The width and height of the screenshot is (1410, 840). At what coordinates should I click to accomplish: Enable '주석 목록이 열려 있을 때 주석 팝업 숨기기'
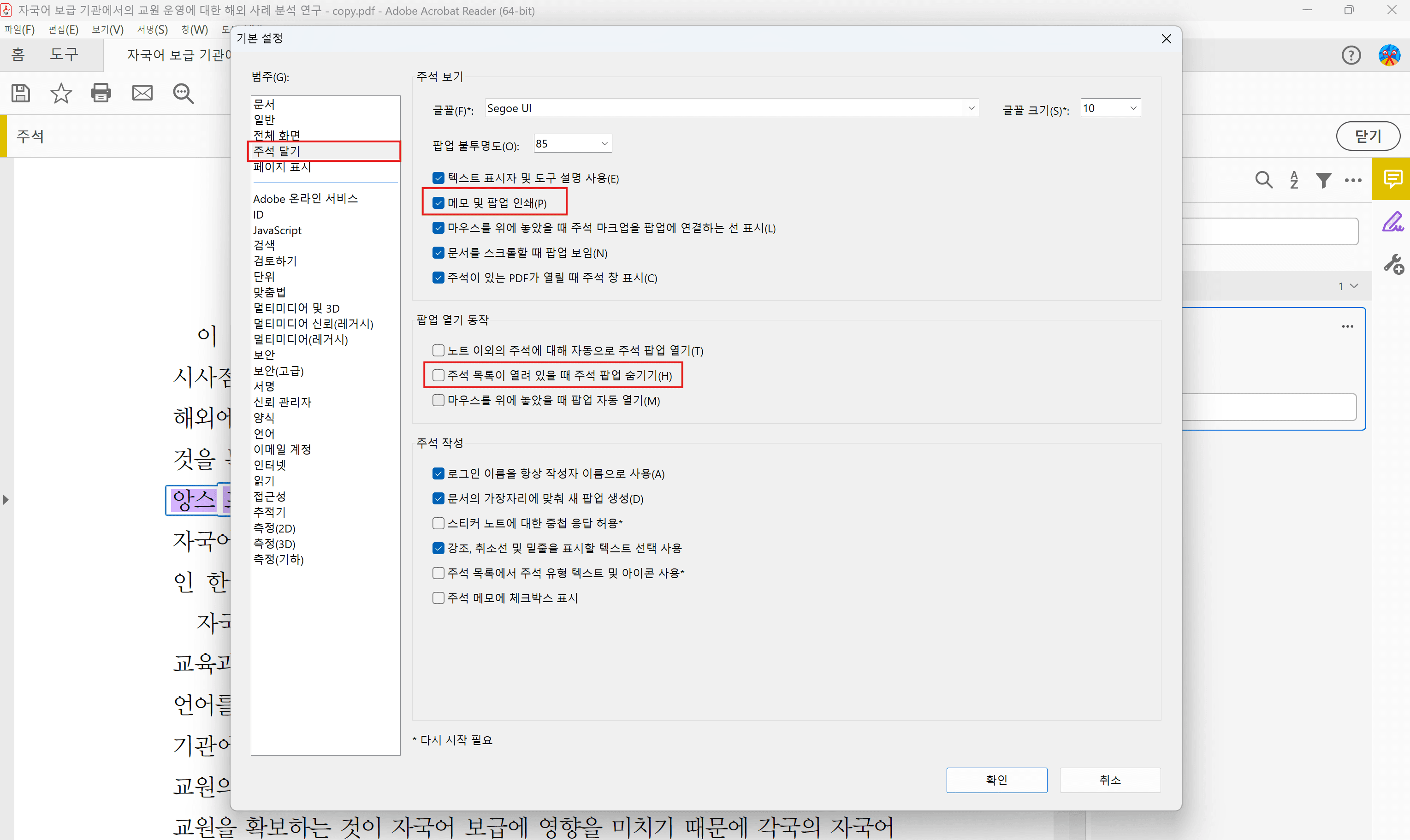pyautogui.click(x=438, y=375)
